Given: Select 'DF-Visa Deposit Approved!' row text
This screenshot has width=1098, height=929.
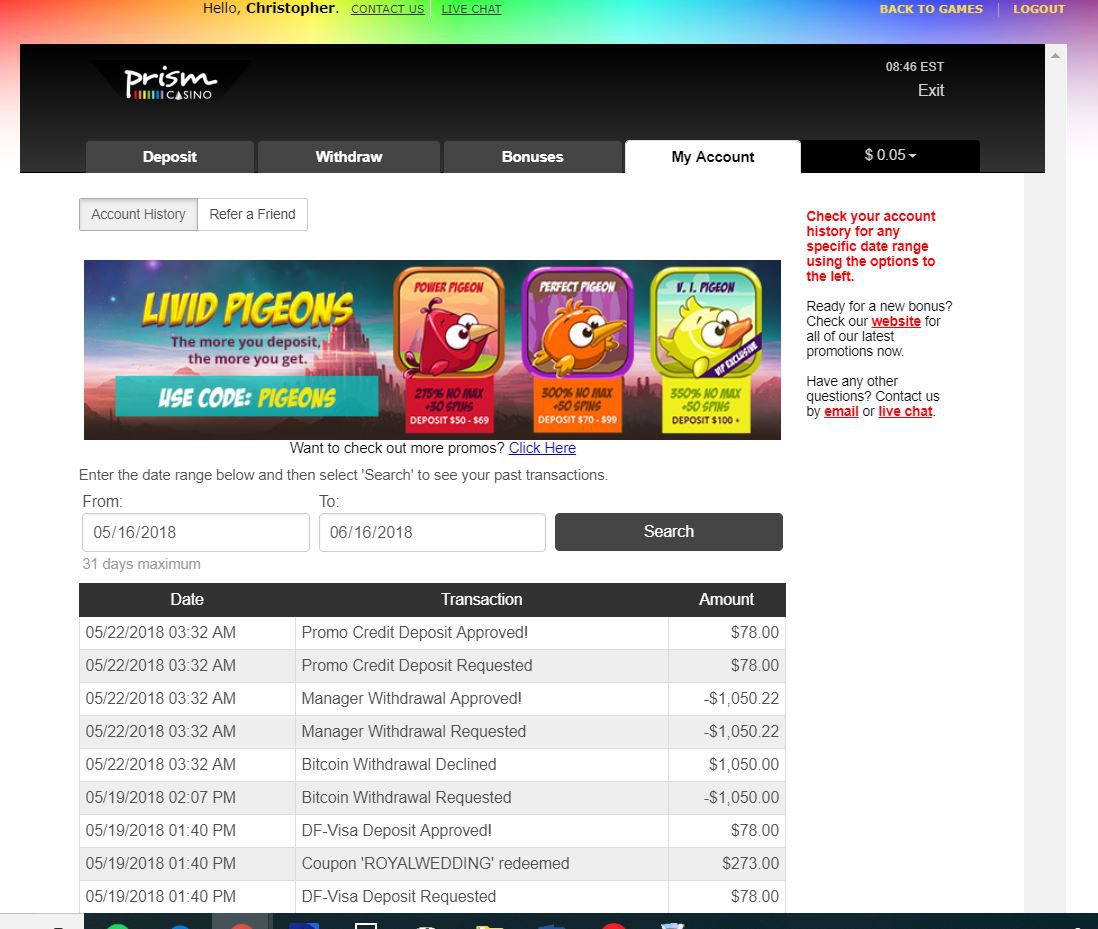Looking at the screenshot, I should pyautogui.click(x=397, y=830).
